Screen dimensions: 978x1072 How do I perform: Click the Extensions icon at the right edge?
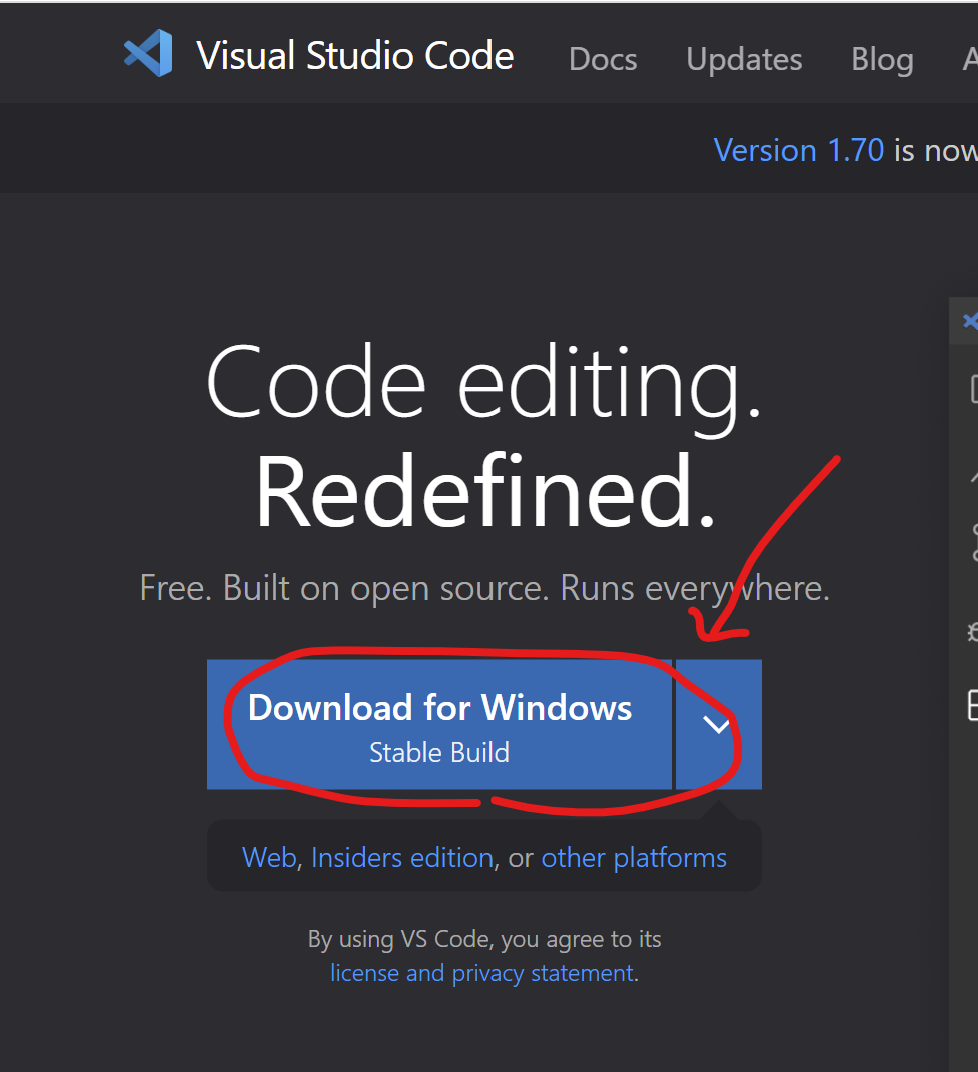coord(972,704)
